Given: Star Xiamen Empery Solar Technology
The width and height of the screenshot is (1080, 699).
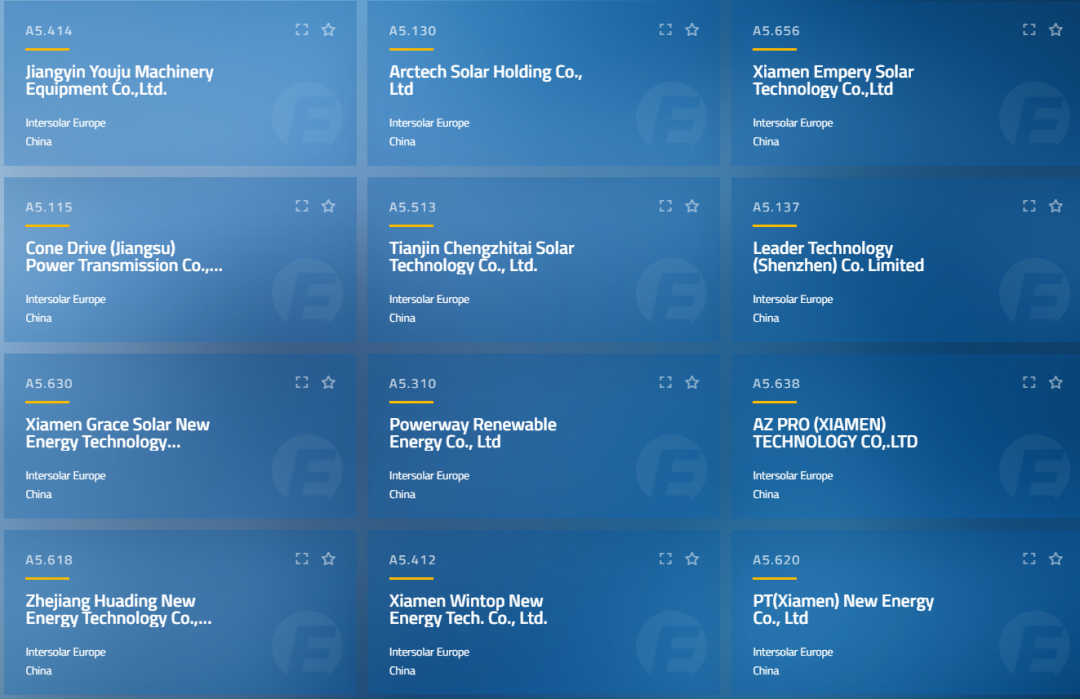Looking at the screenshot, I should click(1056, 30).
